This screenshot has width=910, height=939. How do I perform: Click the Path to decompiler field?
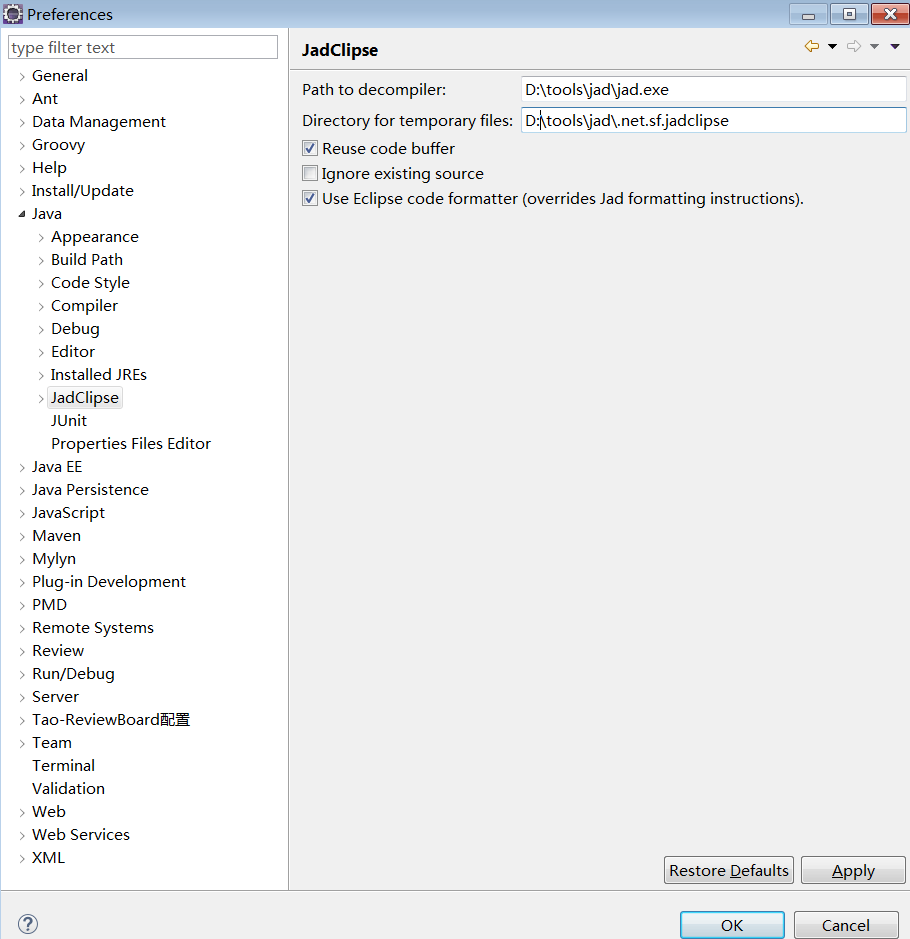[713, 89]
